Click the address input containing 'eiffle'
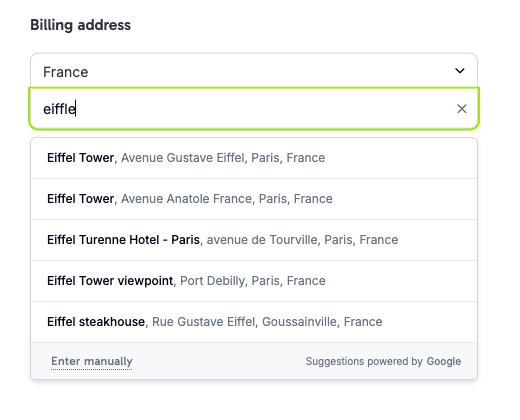 point(254,109)
